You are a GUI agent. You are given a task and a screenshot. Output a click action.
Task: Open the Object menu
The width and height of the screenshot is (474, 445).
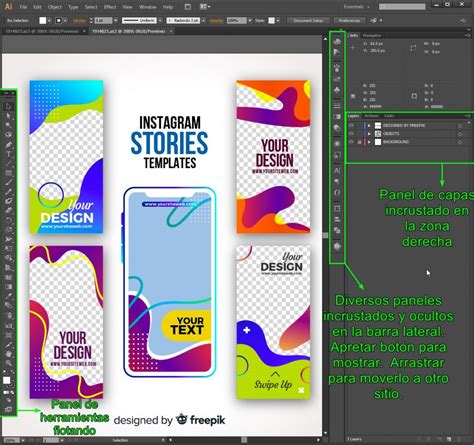coord(55,7)
